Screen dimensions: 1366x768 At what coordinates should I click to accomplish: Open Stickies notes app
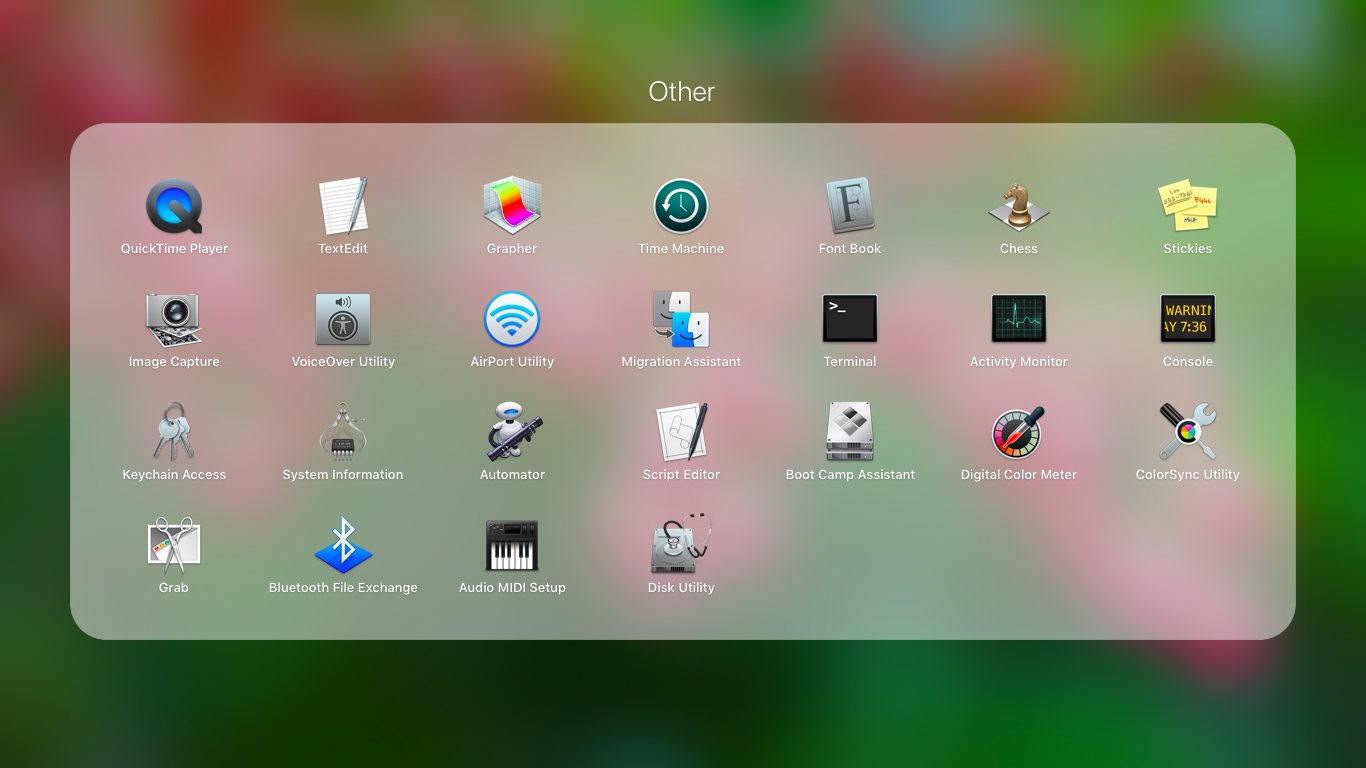1188,206
